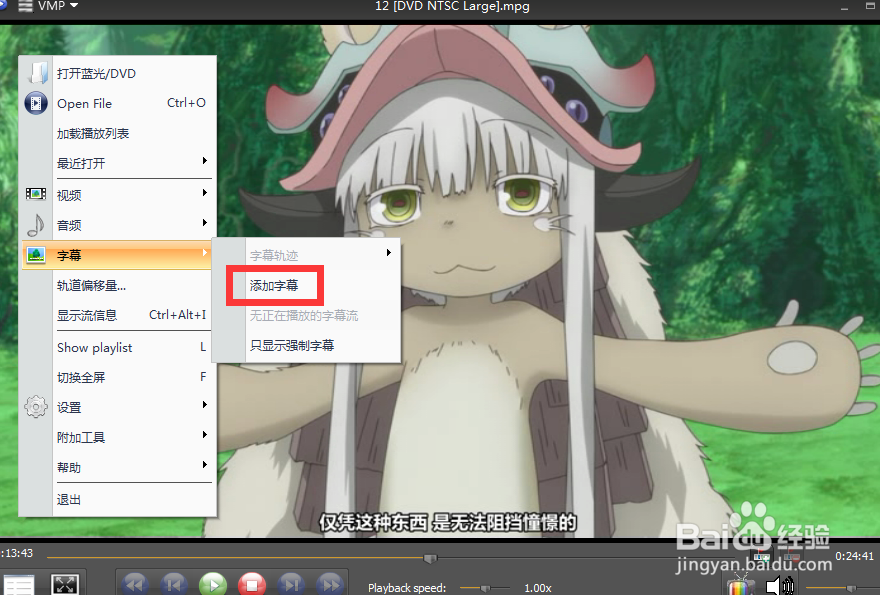Click the 1.00x speed value
The width and height of the screenshot is (880, 595).
tap(538, 588)
